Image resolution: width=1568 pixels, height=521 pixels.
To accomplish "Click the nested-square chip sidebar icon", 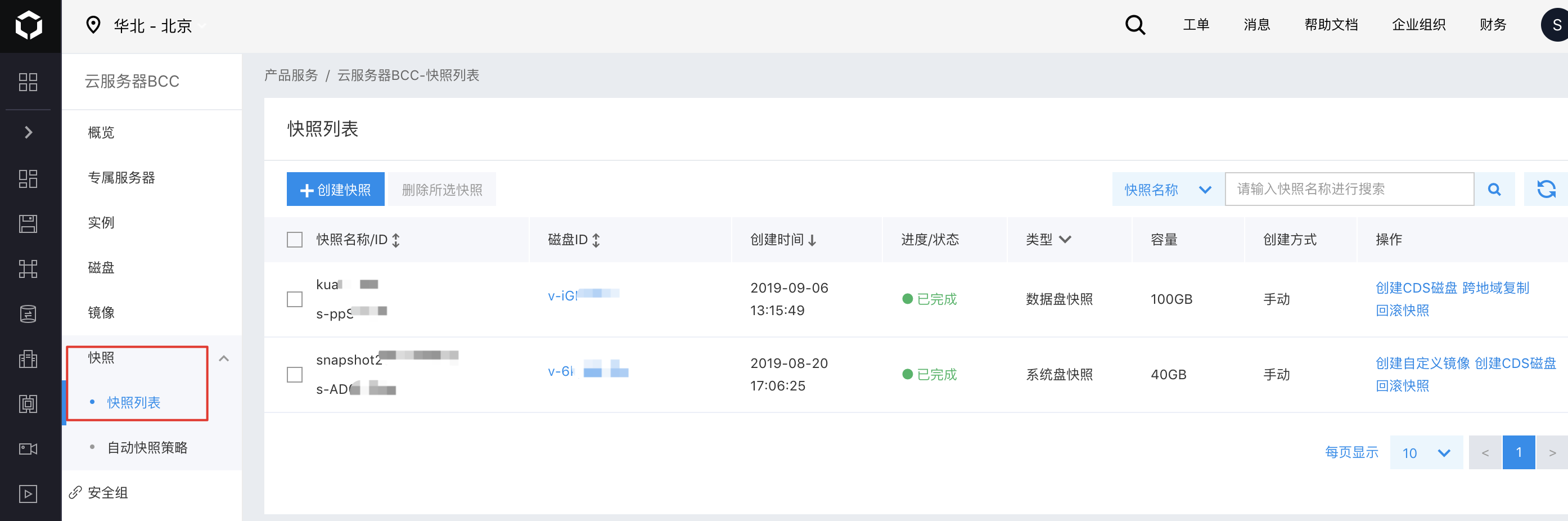I will [28, 403].
